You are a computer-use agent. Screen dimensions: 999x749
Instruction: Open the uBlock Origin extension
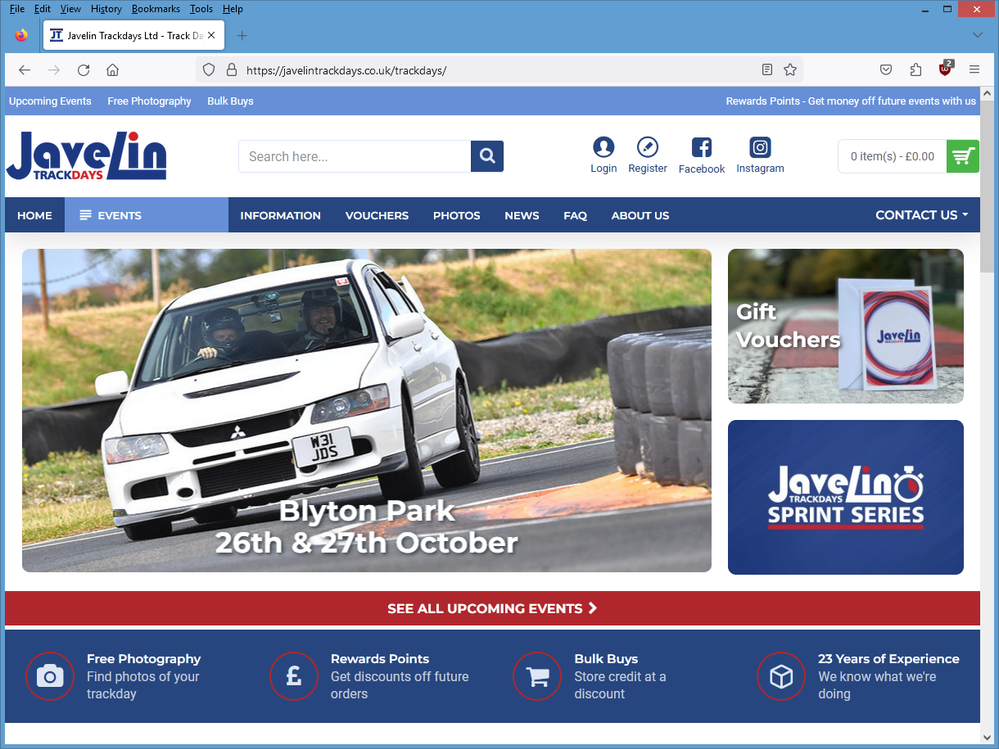coord(945,69)
